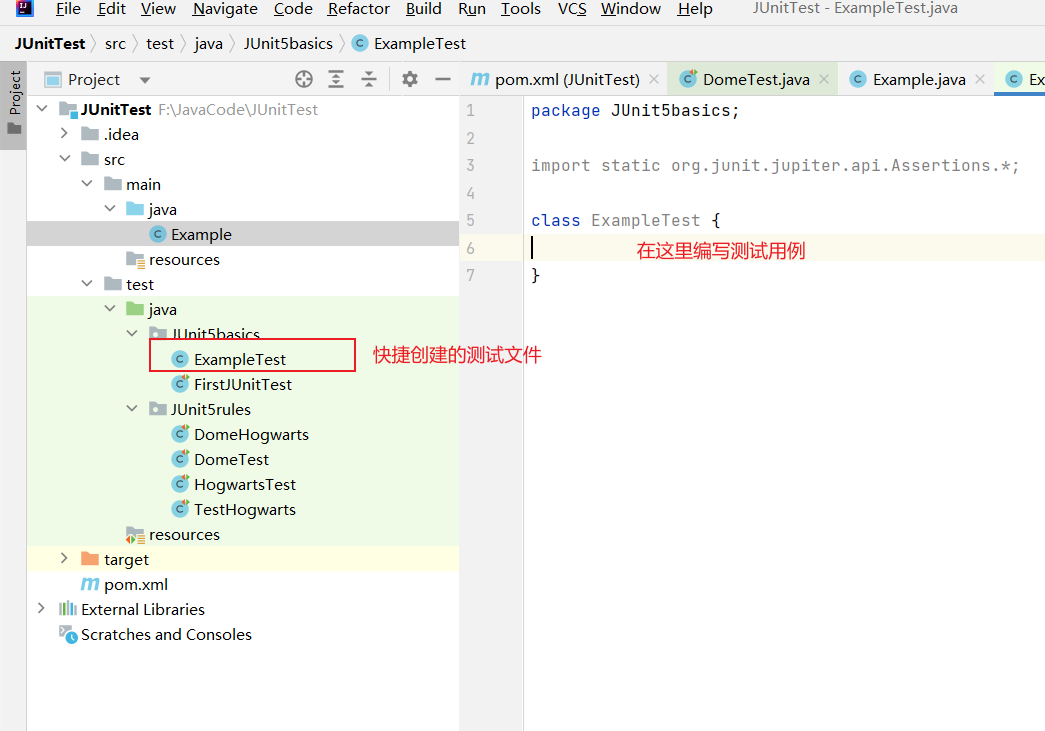Click JUnit5basics in the breadcrumb bar

pyautogui.click(x=287, y=44)
